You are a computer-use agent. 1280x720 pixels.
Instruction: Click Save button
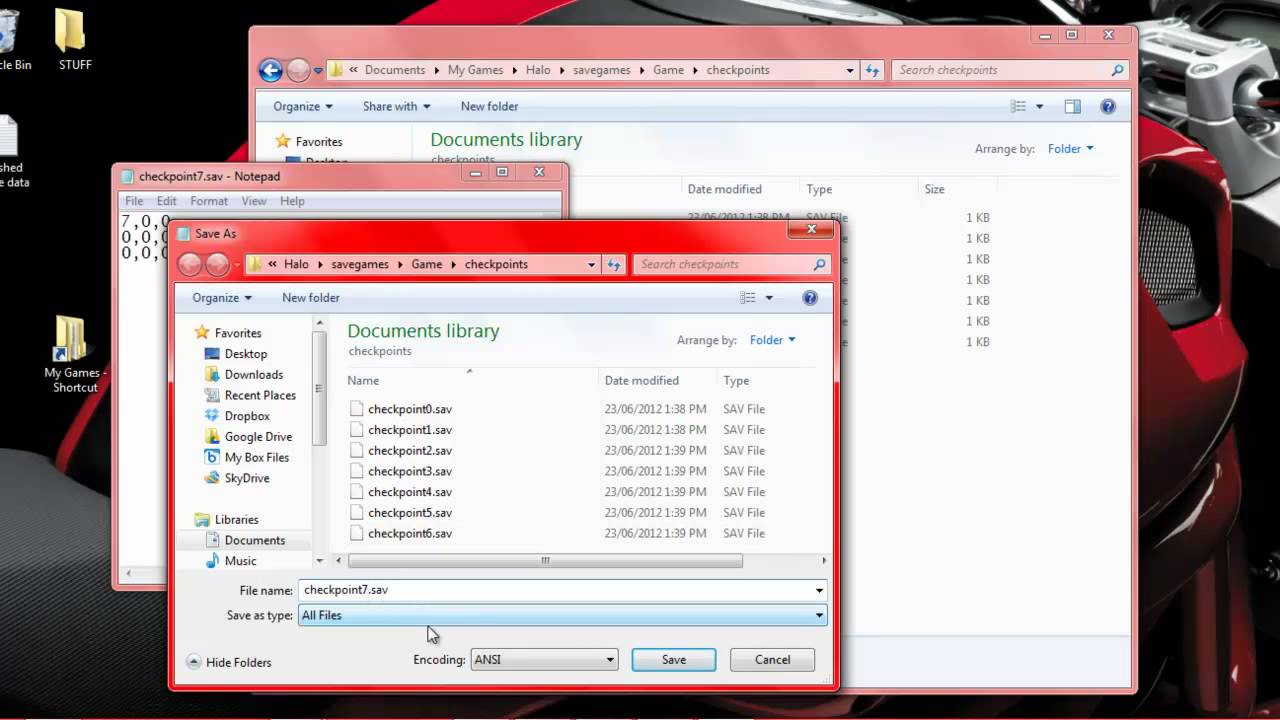(x=674, y=660)
